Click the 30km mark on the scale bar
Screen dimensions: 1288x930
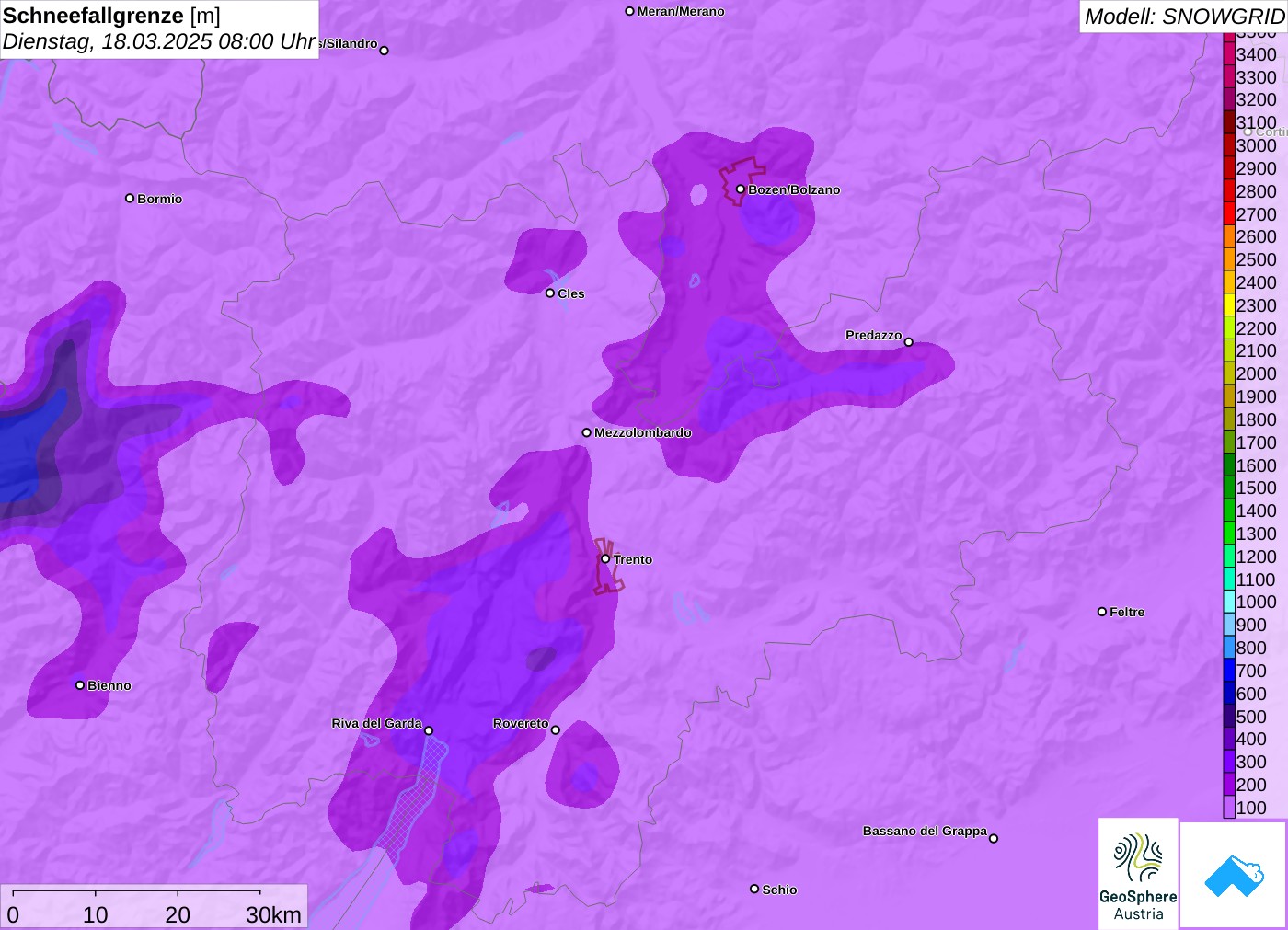coord(273,914)
